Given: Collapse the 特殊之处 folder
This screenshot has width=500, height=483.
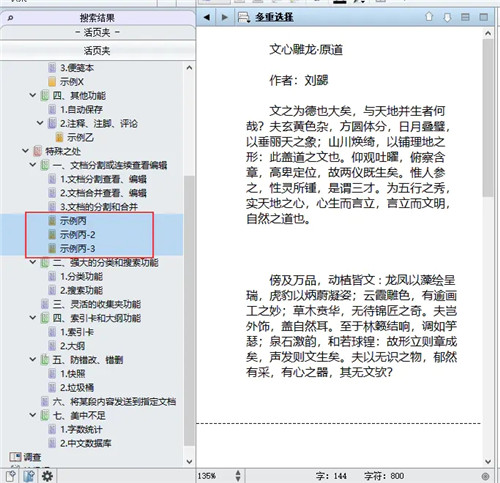Looking at the screenshot, I should point(25,151).
